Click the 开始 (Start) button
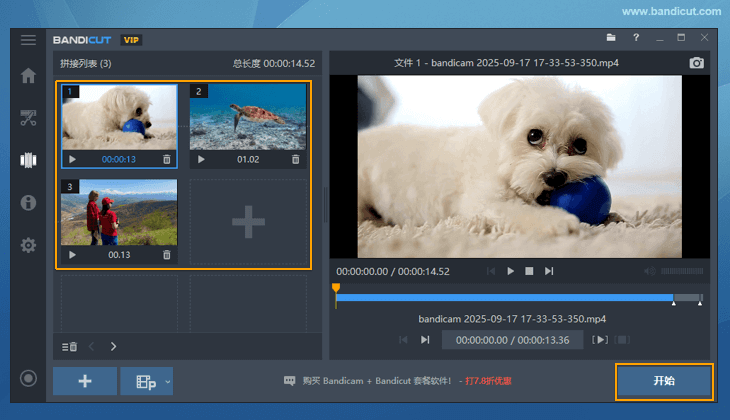The image size is (730, 420). click(663, 382)
